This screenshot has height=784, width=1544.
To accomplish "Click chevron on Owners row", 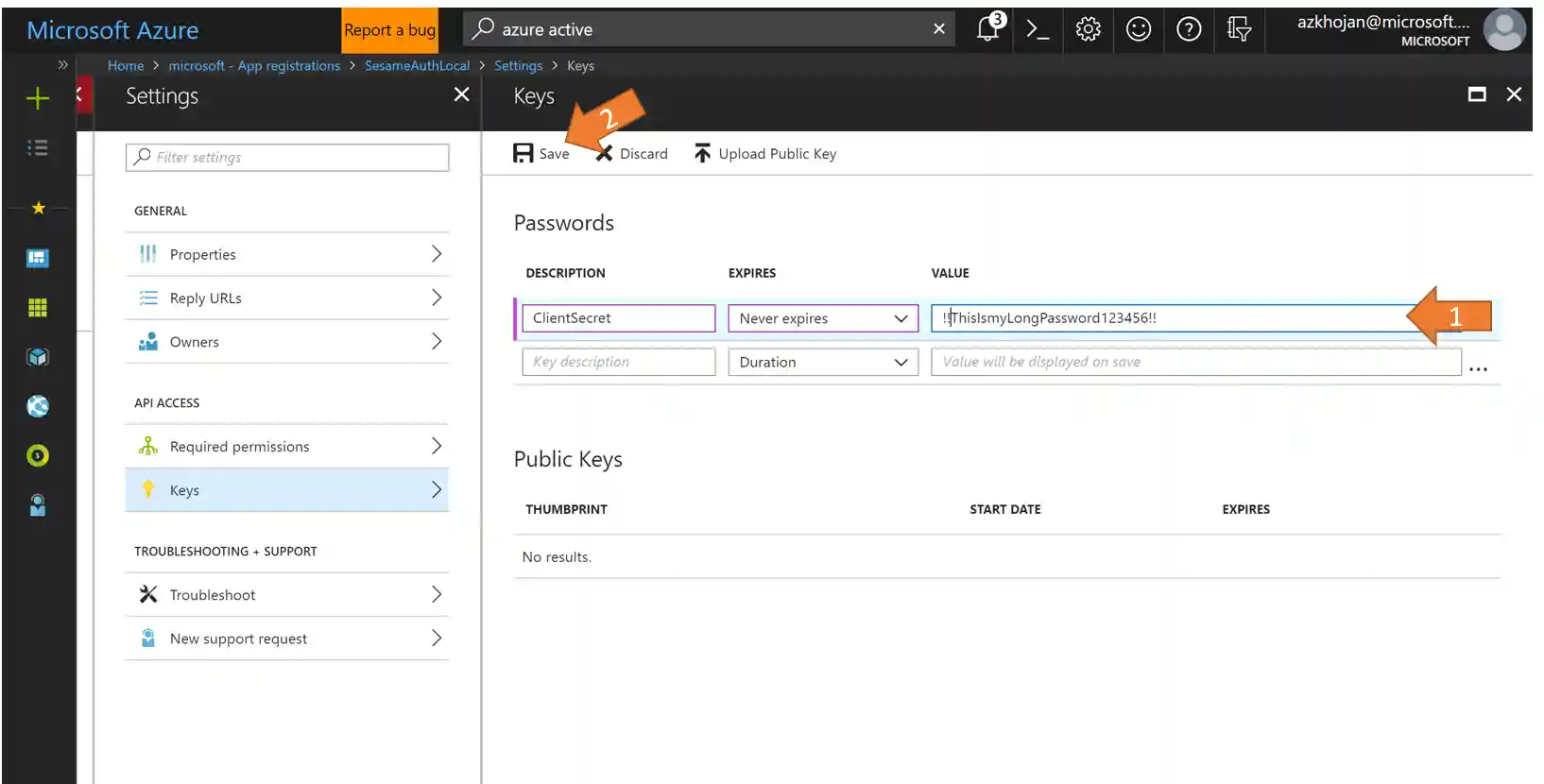I will [437, 342].
